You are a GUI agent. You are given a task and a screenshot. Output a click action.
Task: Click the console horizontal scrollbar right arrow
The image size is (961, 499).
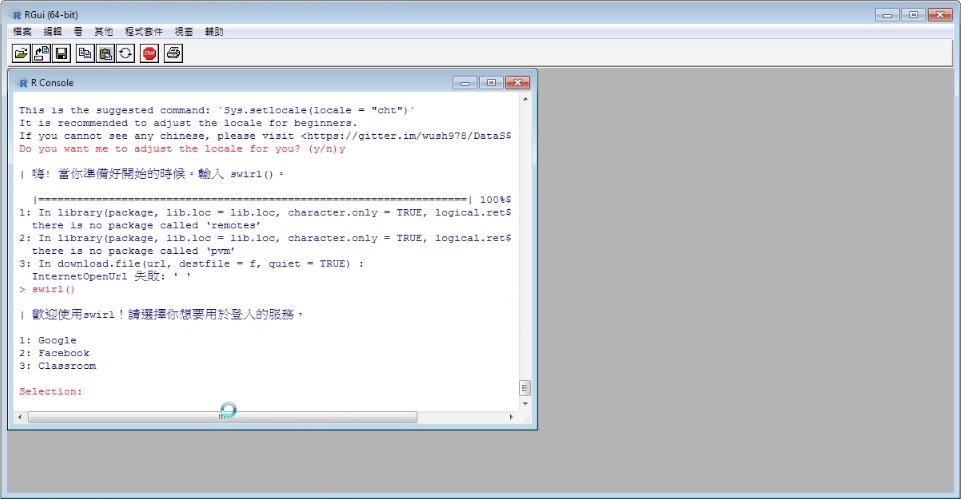tap(511, 417)
